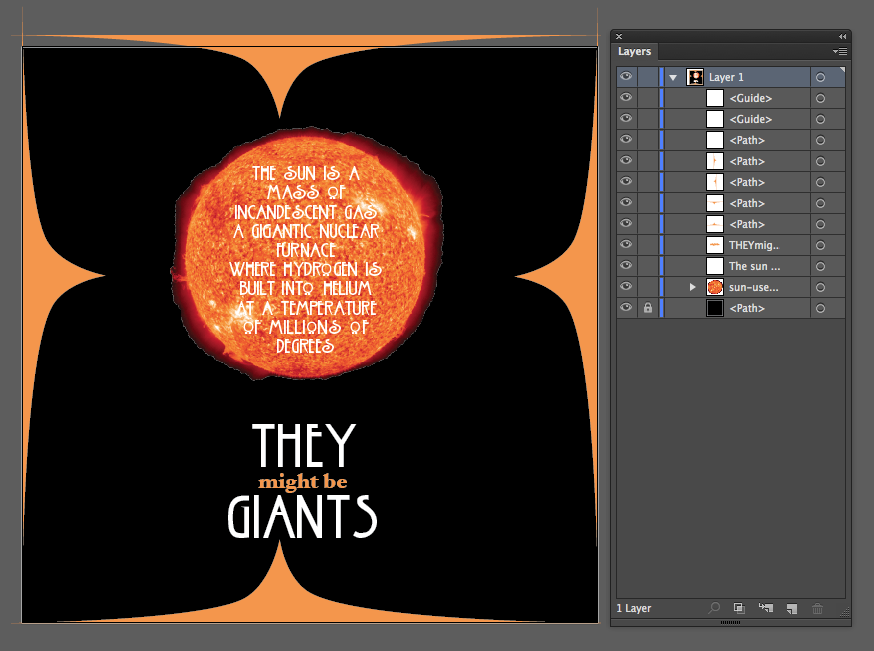Hide the first Guide sublayer

[626, 98]
